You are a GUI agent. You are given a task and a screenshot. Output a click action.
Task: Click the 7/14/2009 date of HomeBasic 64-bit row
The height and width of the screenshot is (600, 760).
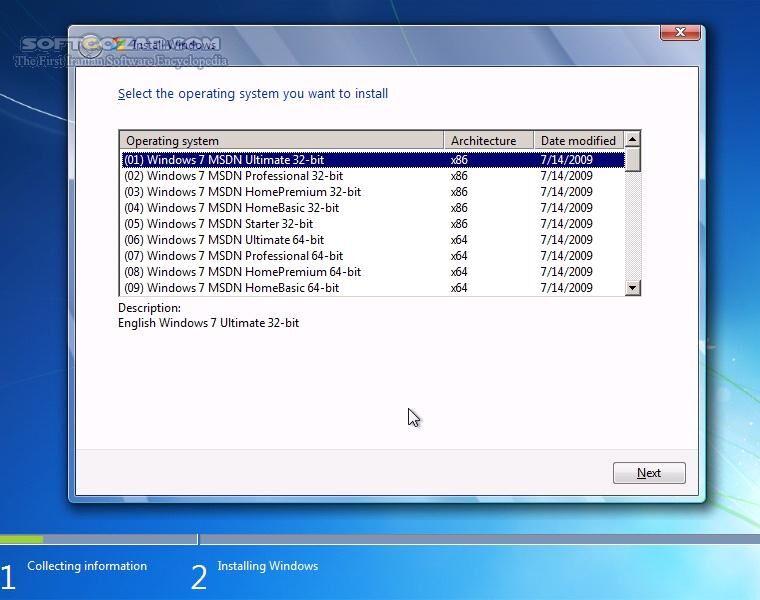coord(567,288)
